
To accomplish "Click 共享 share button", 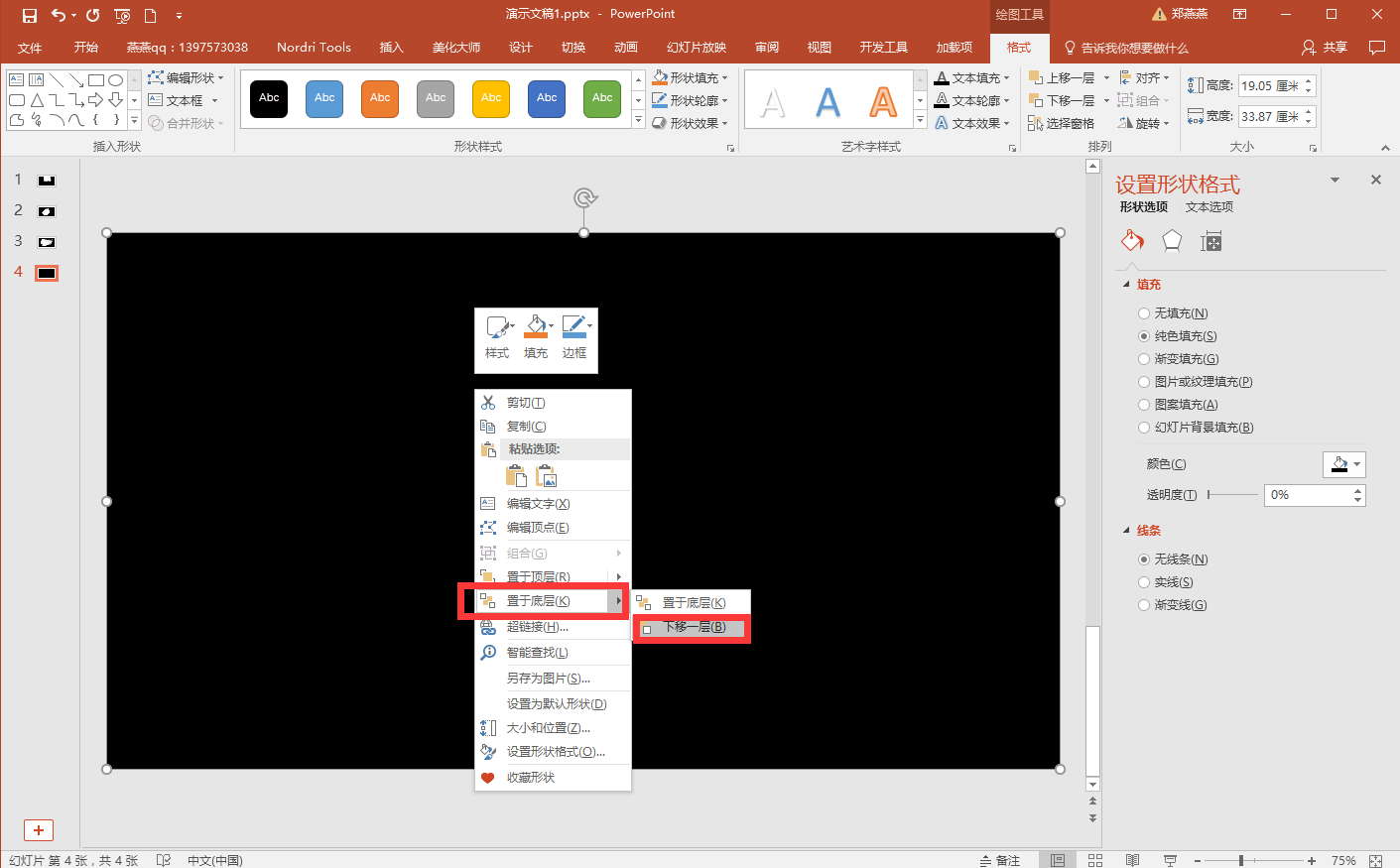I will (1325, 48).
